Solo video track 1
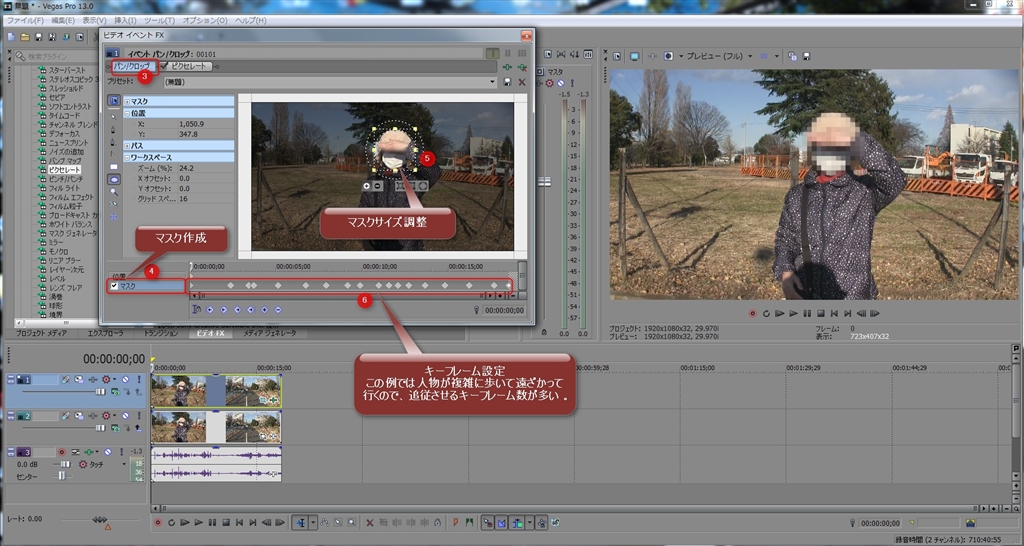This screenshot has height=546, width=1024. pyautogui.click(x=139, y=379)
